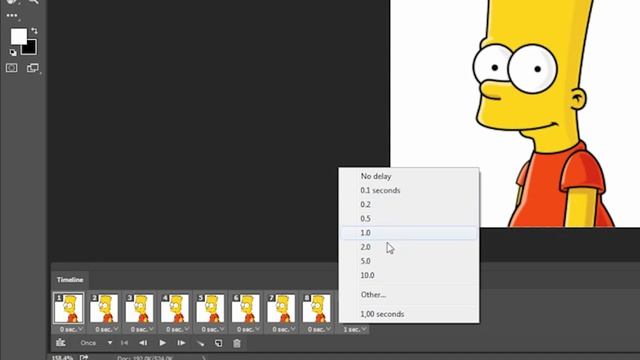640x360 pixels.
Task: Choose 1.0 delay option
Action: (x=409, y=233)
